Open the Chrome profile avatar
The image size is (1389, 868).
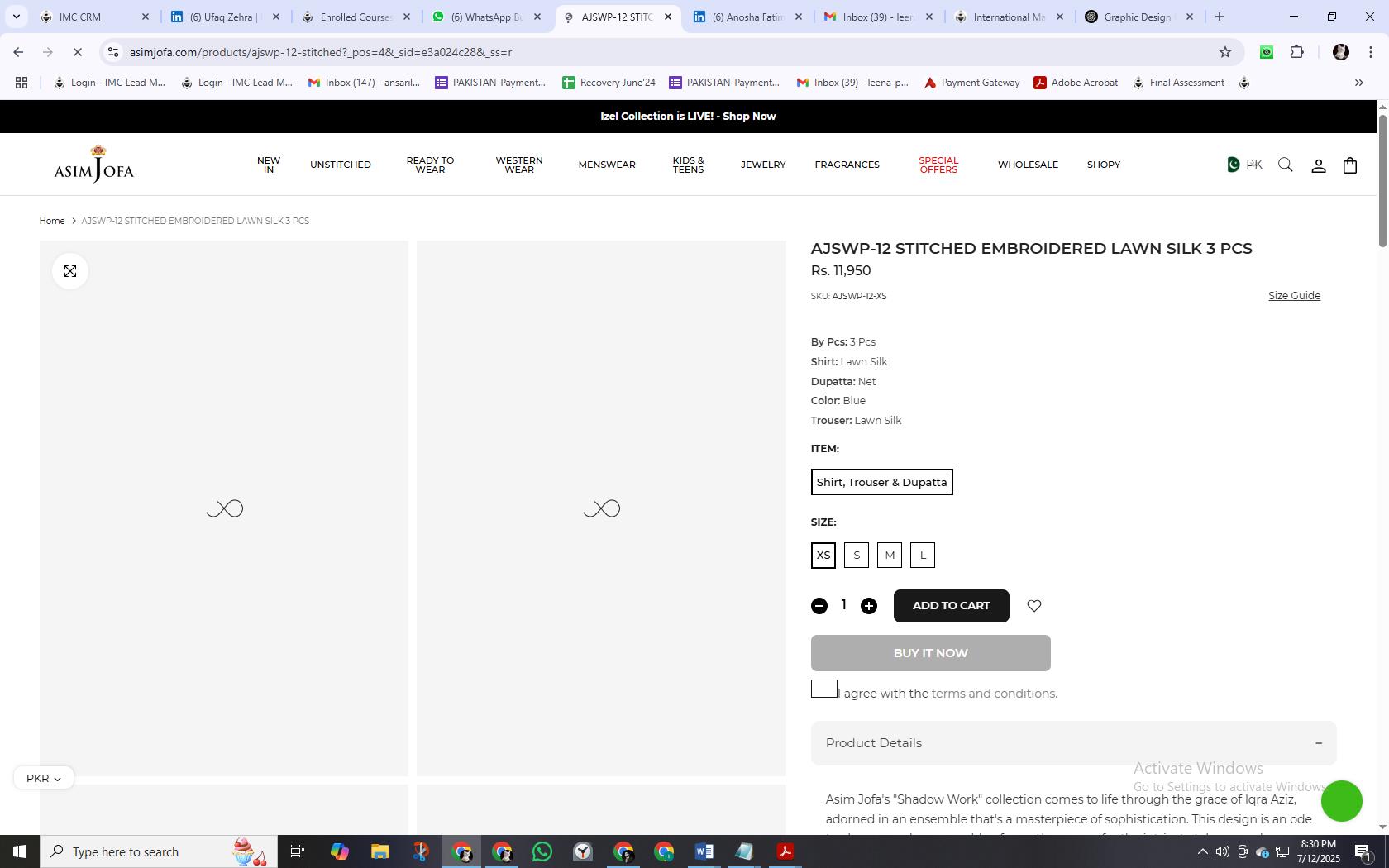1341,52
